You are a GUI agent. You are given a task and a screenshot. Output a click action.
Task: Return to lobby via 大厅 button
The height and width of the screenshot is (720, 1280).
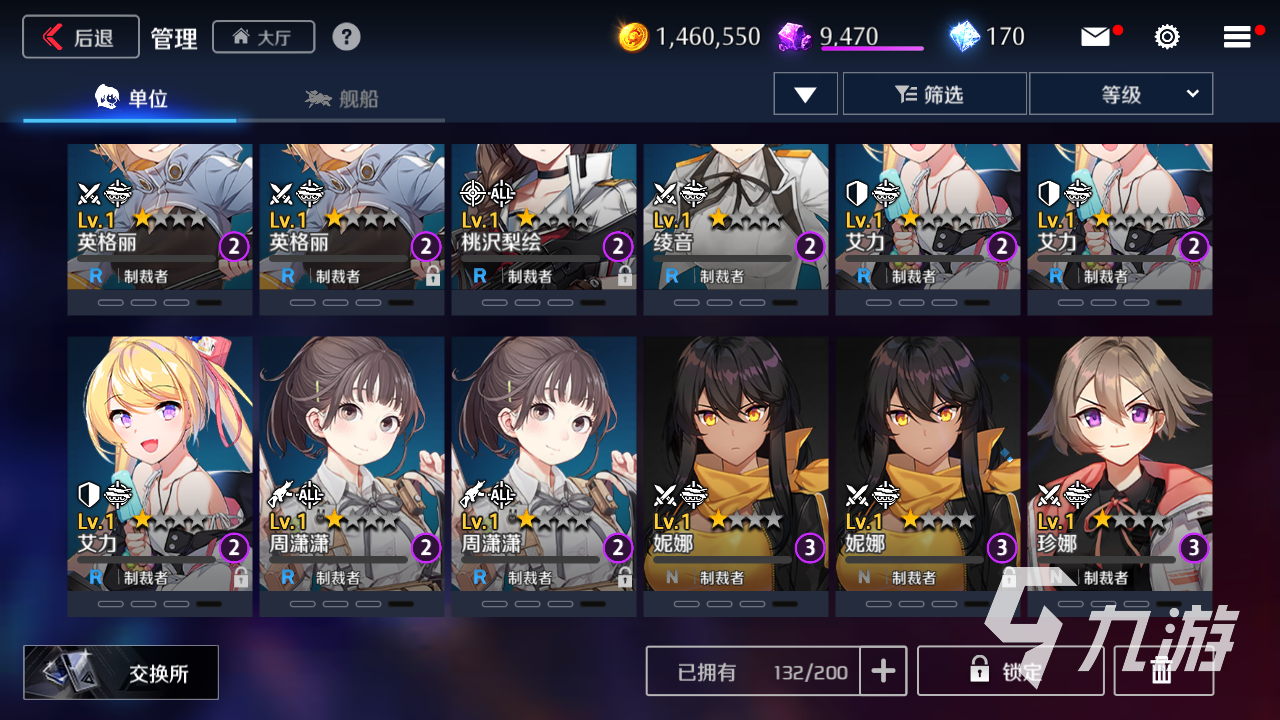pyautogui.click(x=264, y=37)
